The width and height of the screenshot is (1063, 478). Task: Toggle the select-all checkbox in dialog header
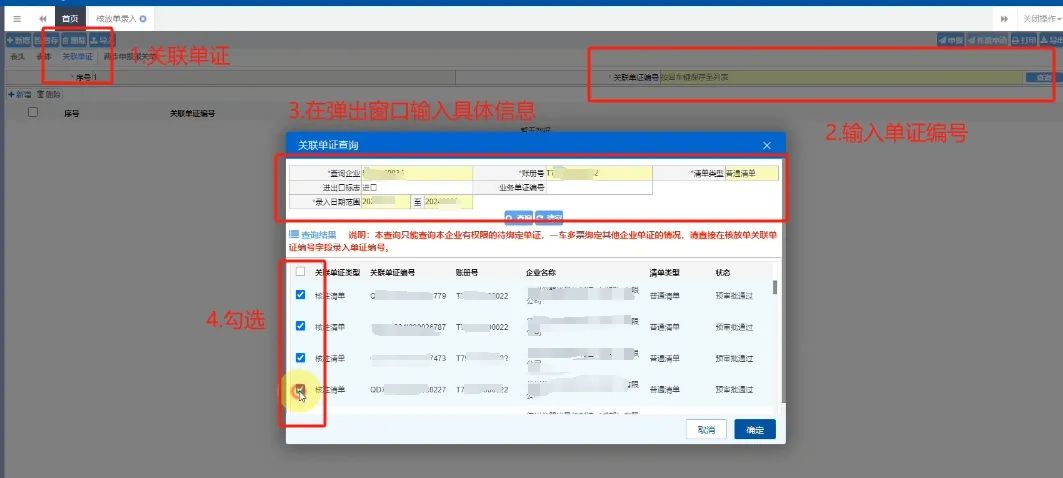(x=300, y=271)
